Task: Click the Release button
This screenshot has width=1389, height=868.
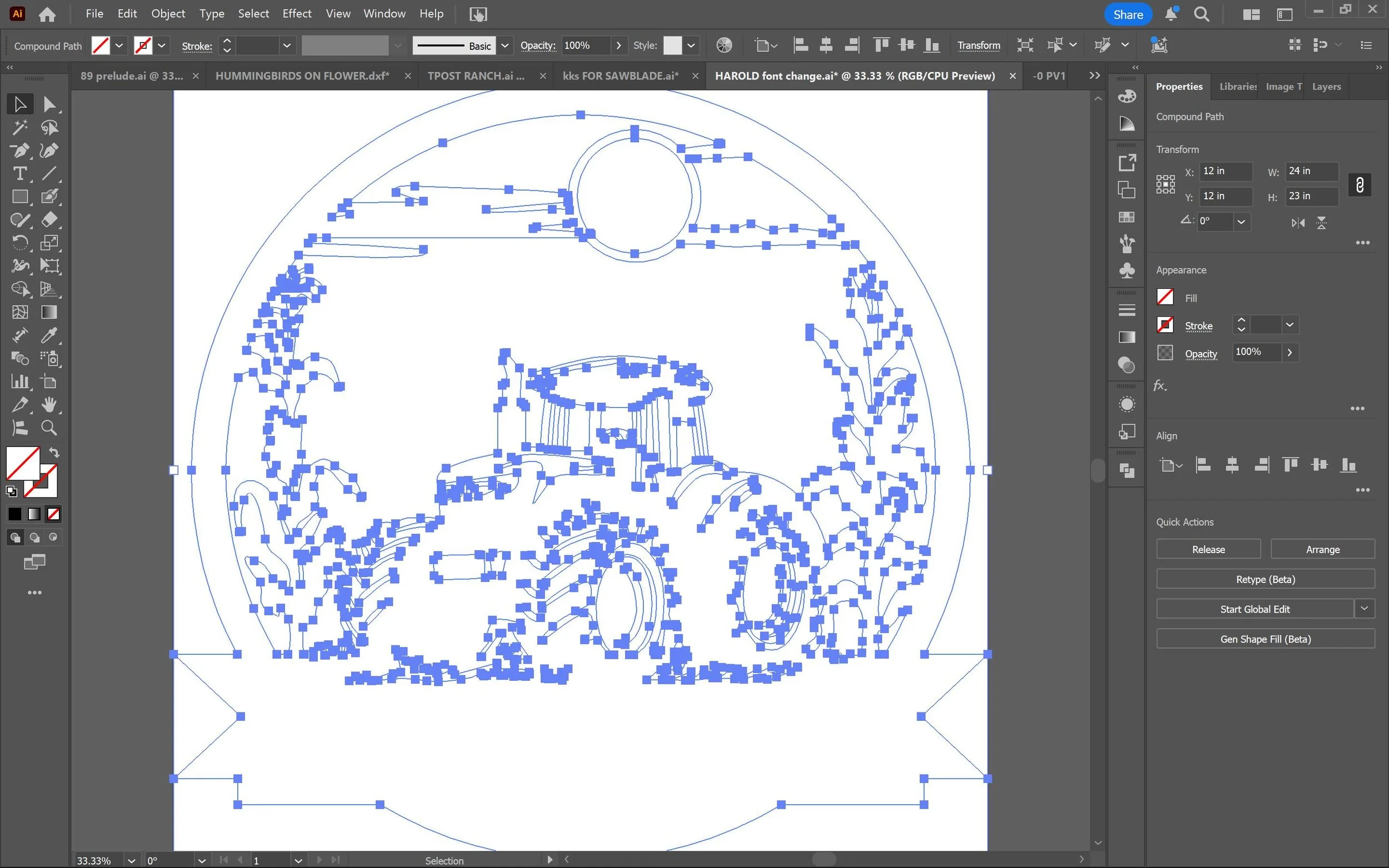Action: coord(1207,549)
